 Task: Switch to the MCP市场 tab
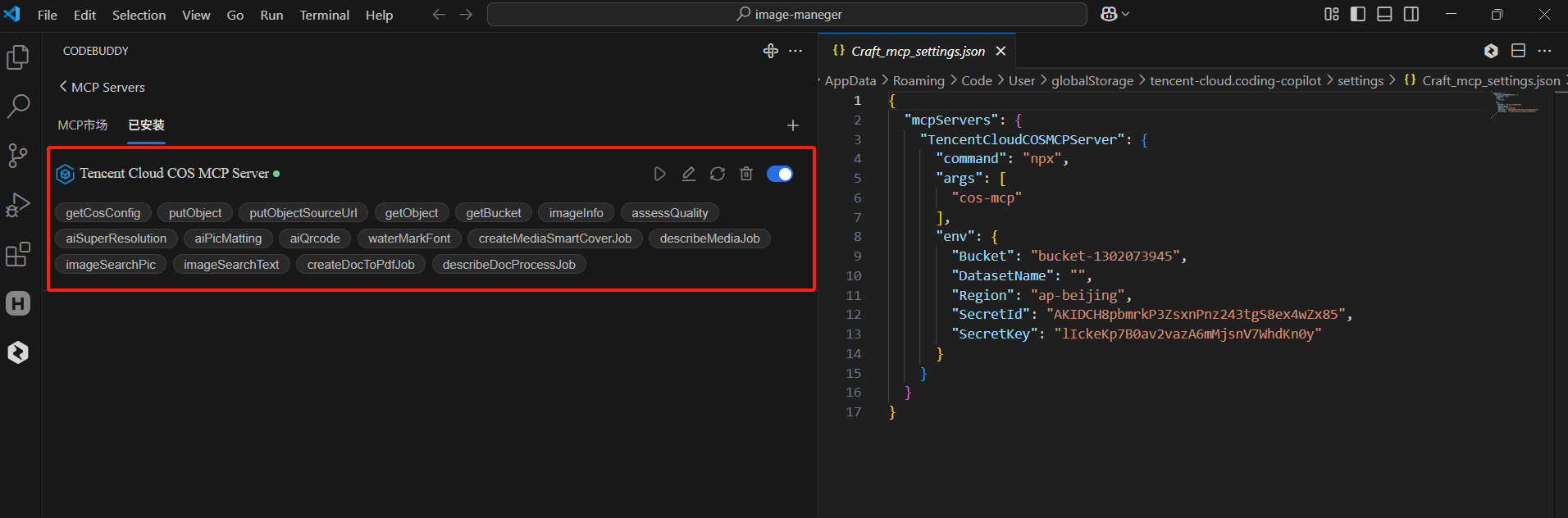coord(83,125)
